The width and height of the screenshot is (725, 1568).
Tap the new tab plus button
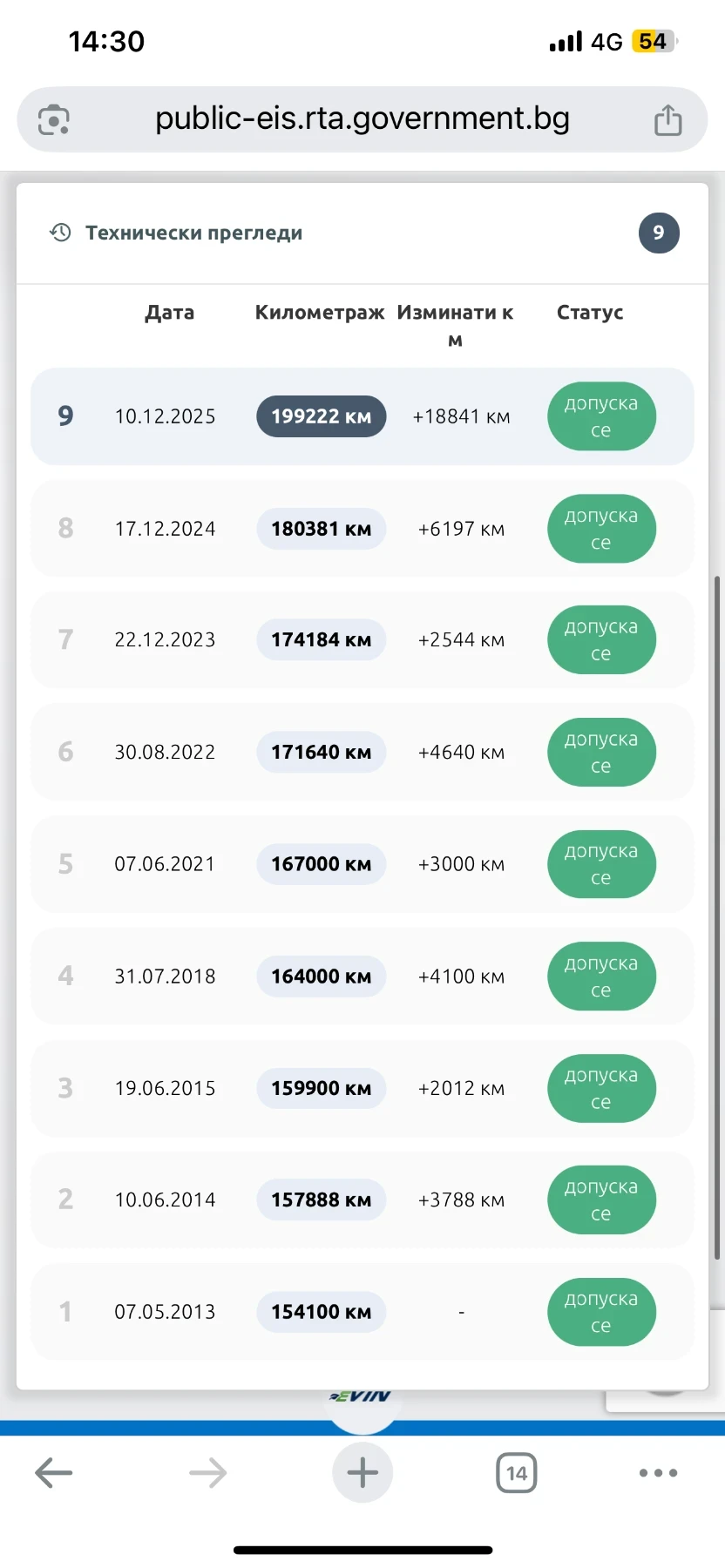click(362, 1473)
